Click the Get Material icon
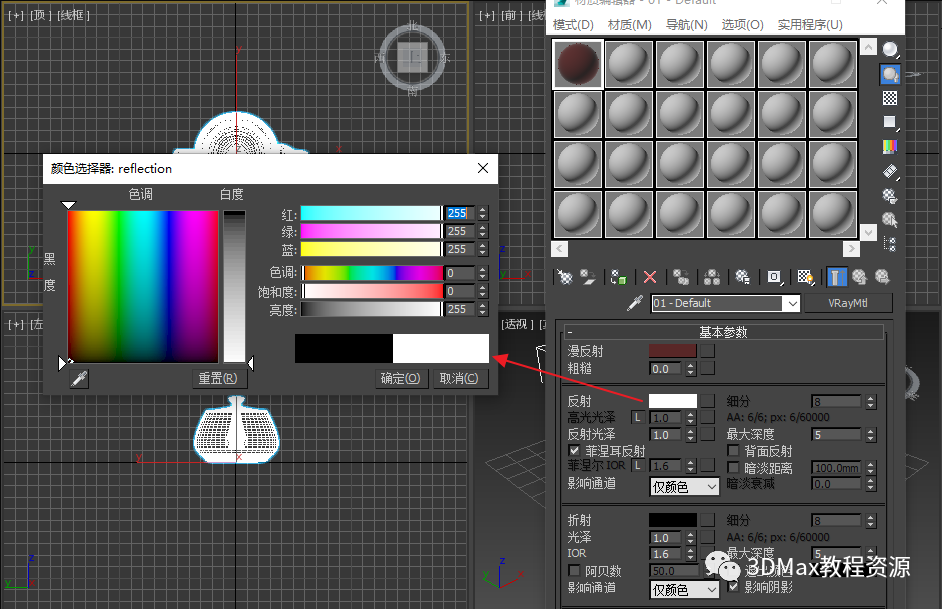 (x=565, y=277)
